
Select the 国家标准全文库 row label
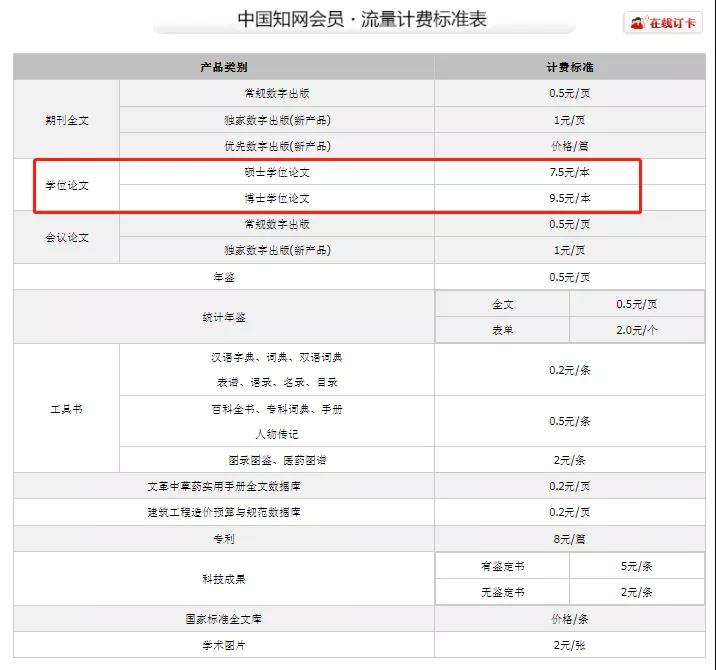tap(224, 619)
